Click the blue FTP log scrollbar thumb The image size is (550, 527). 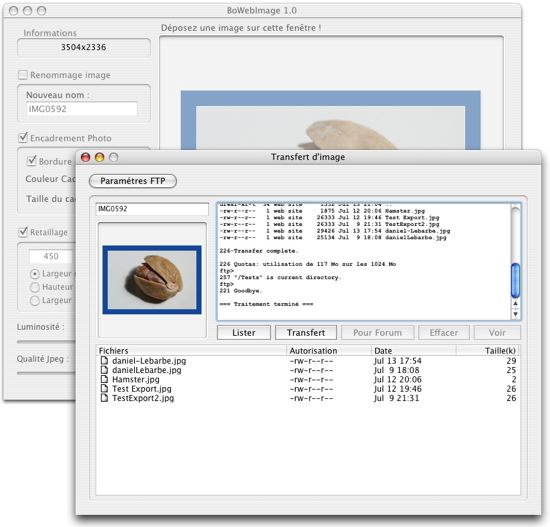[x=515, y=281]
